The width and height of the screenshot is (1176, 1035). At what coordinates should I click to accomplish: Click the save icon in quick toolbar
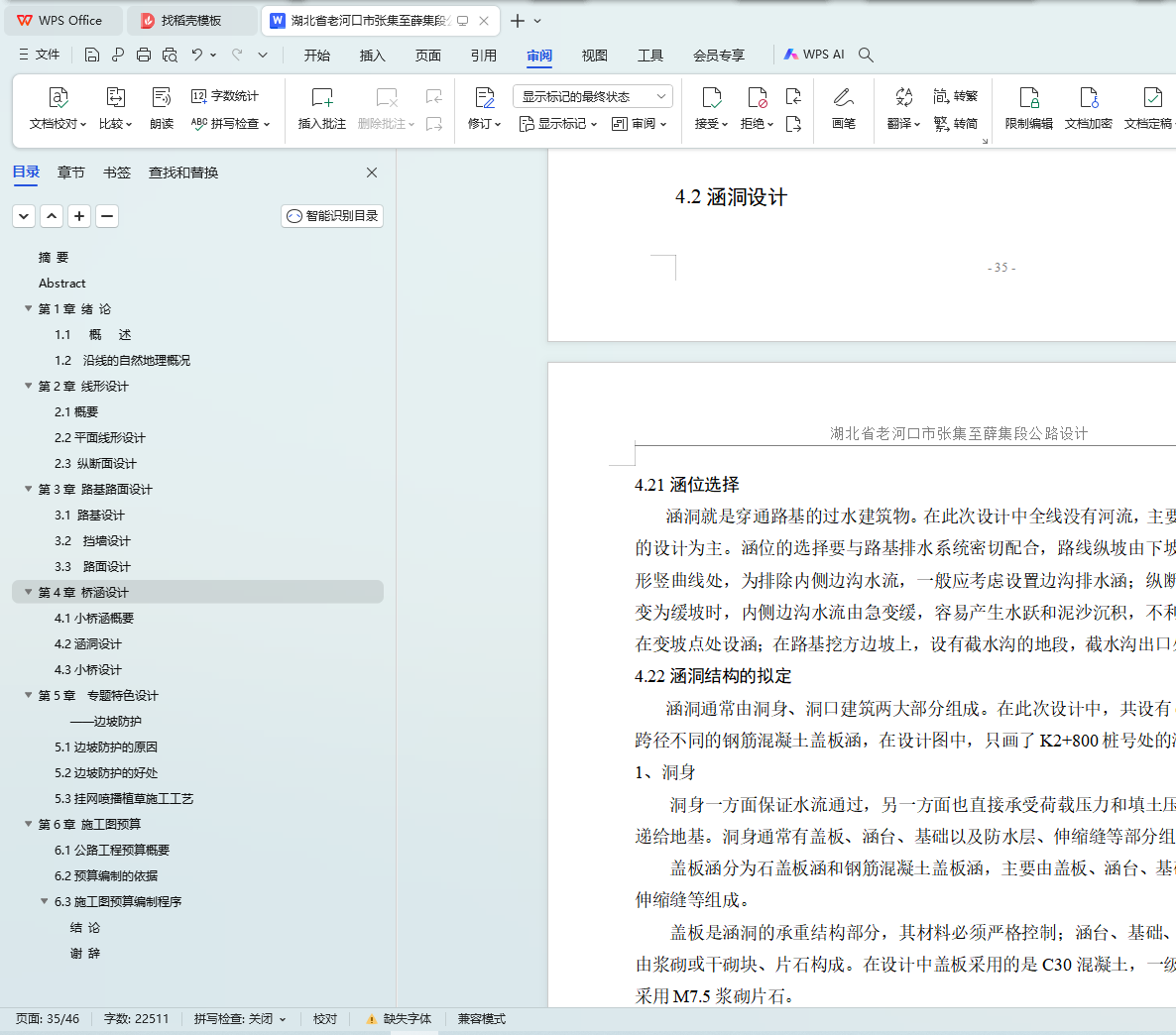91,55
